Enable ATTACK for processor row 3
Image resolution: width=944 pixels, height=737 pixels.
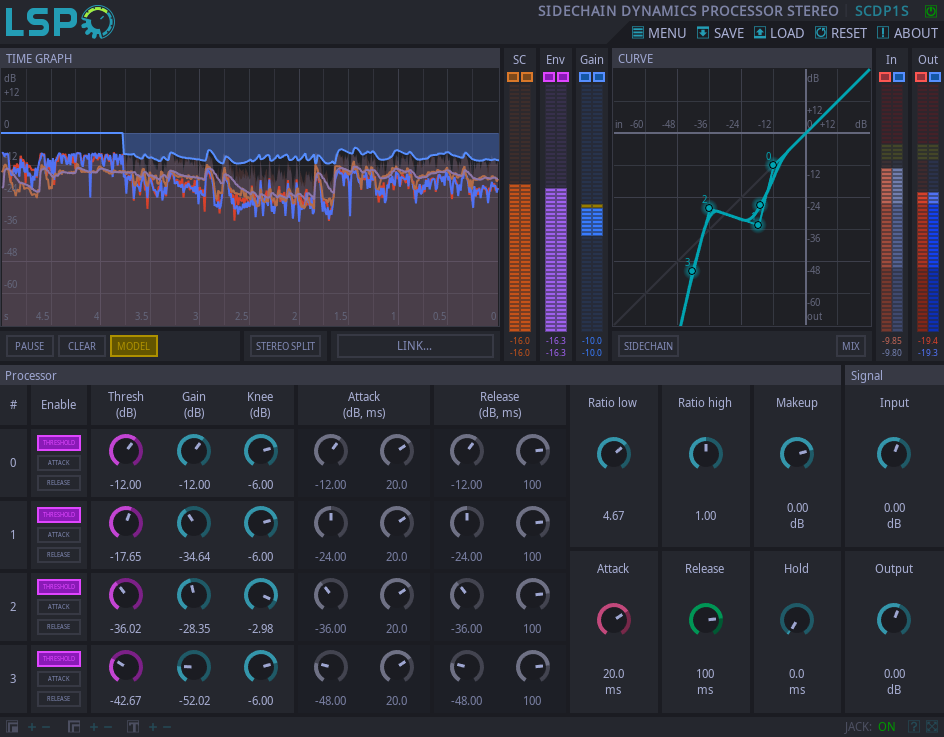point(59,679)
